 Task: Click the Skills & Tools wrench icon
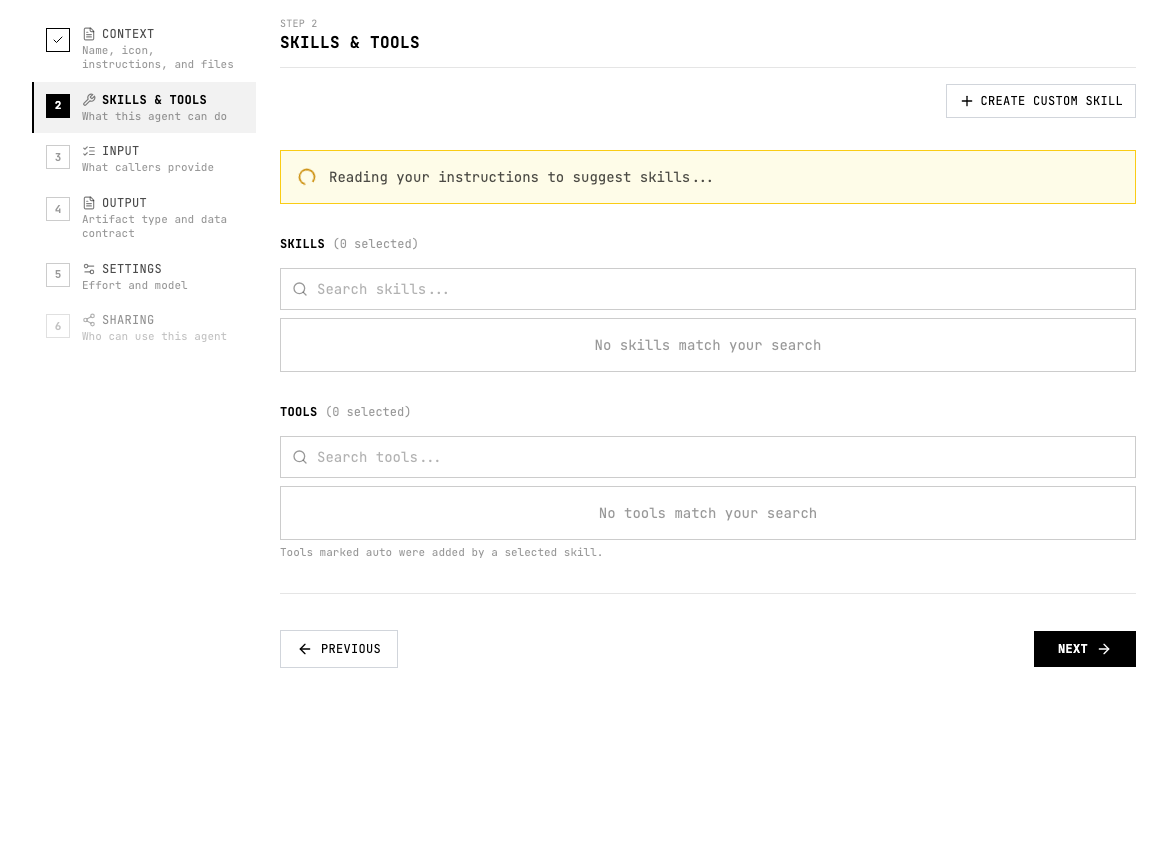(x=89, y=99)
